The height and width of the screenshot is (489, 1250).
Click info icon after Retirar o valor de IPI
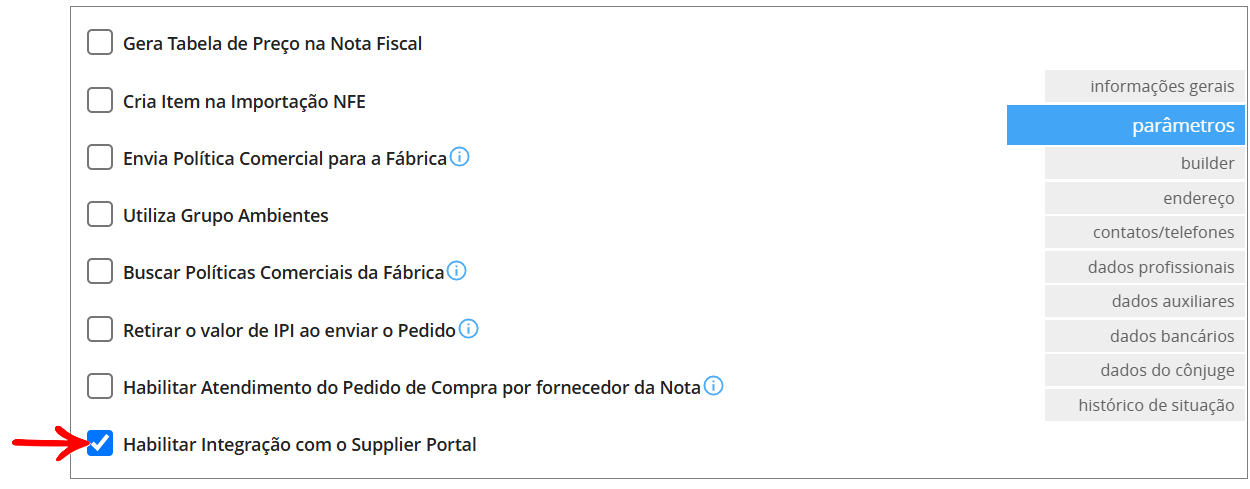[468, 328]
